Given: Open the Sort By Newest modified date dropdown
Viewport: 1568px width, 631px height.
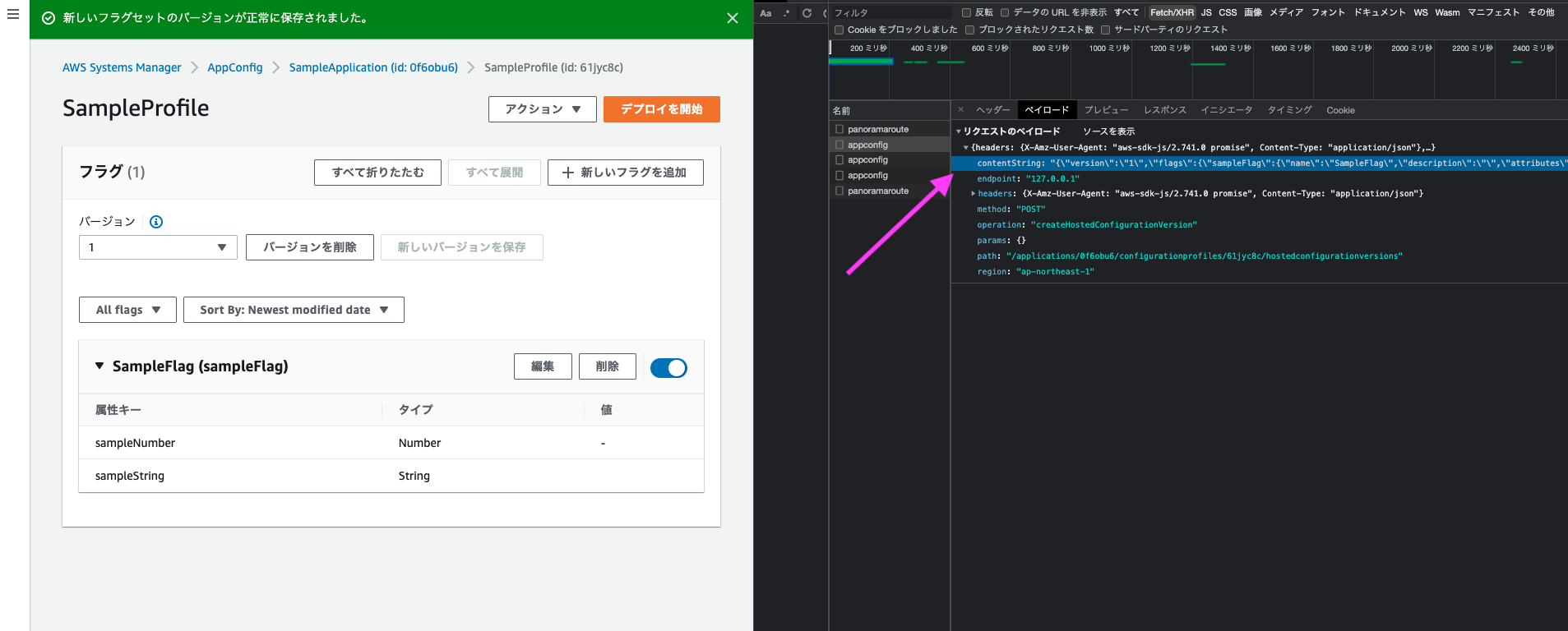Looking at the screenshot, I should (x=294, y=310).
